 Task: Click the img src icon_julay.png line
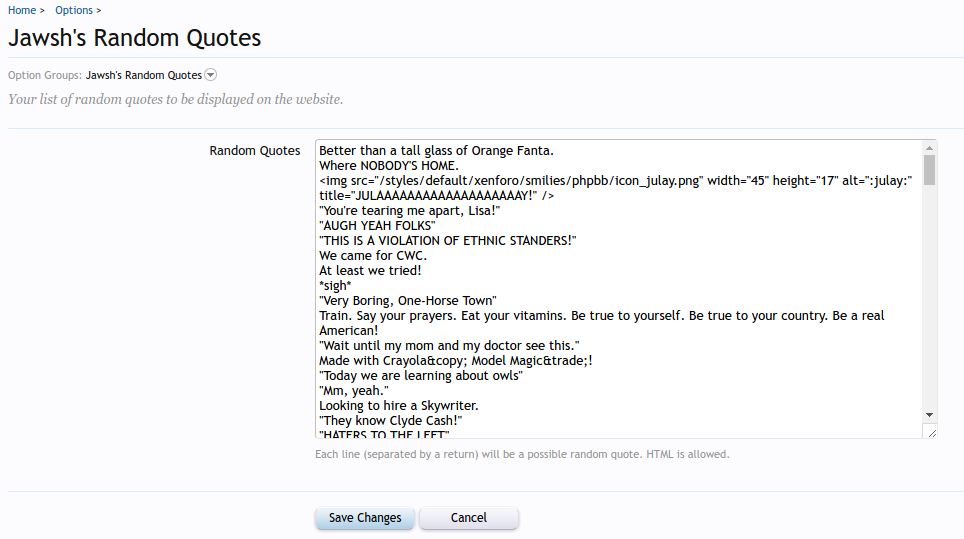[x=615, y=188]
